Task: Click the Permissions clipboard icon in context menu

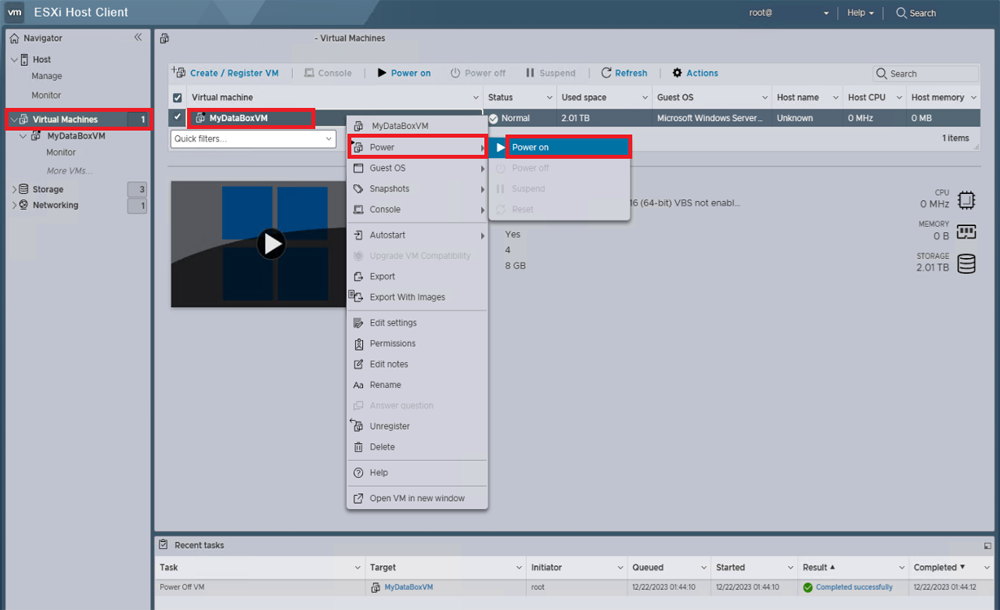Action: tap(358, 344)
